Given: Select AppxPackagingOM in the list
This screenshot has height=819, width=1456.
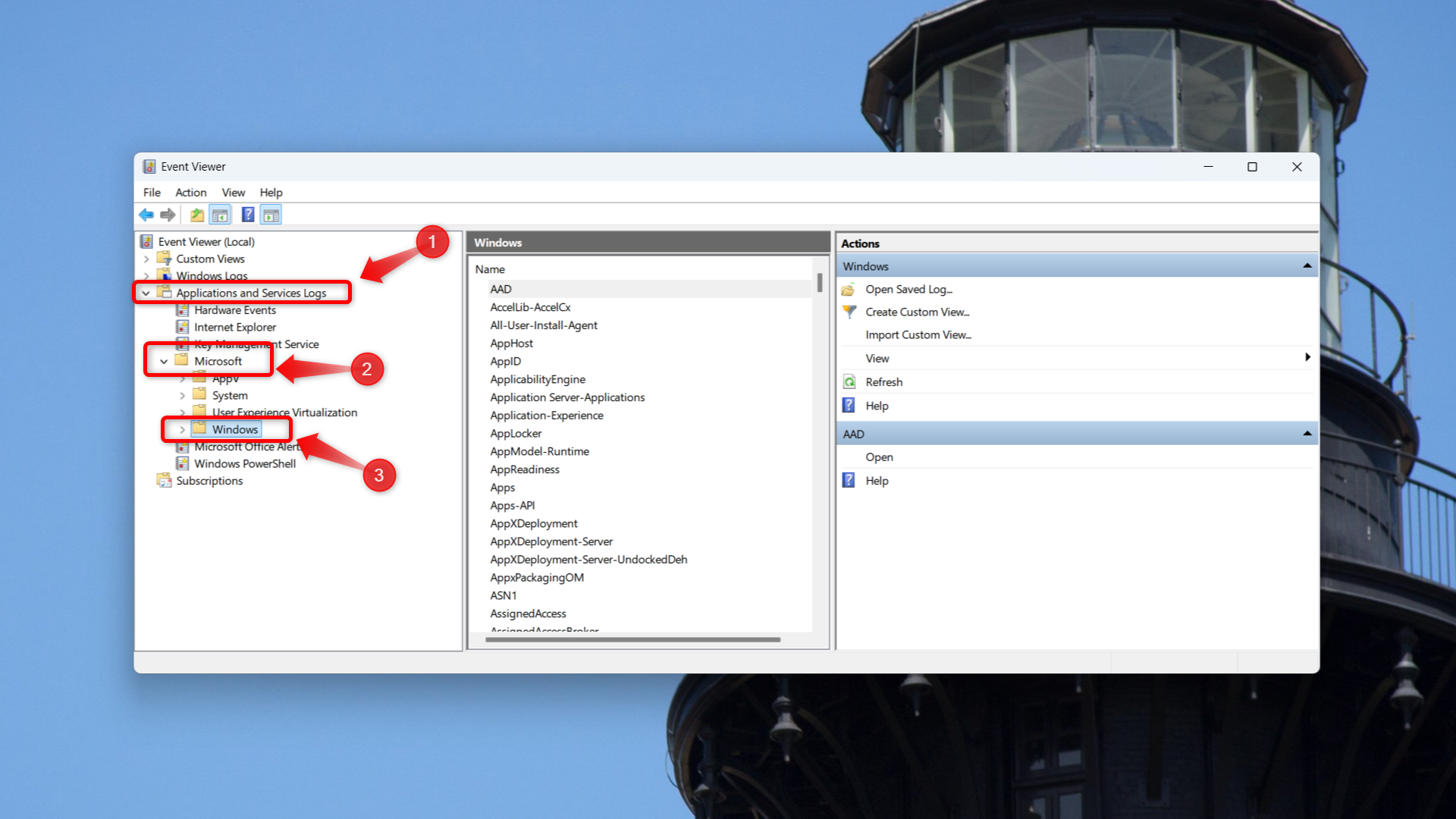Looking at the screenshot, I should 536,578.
